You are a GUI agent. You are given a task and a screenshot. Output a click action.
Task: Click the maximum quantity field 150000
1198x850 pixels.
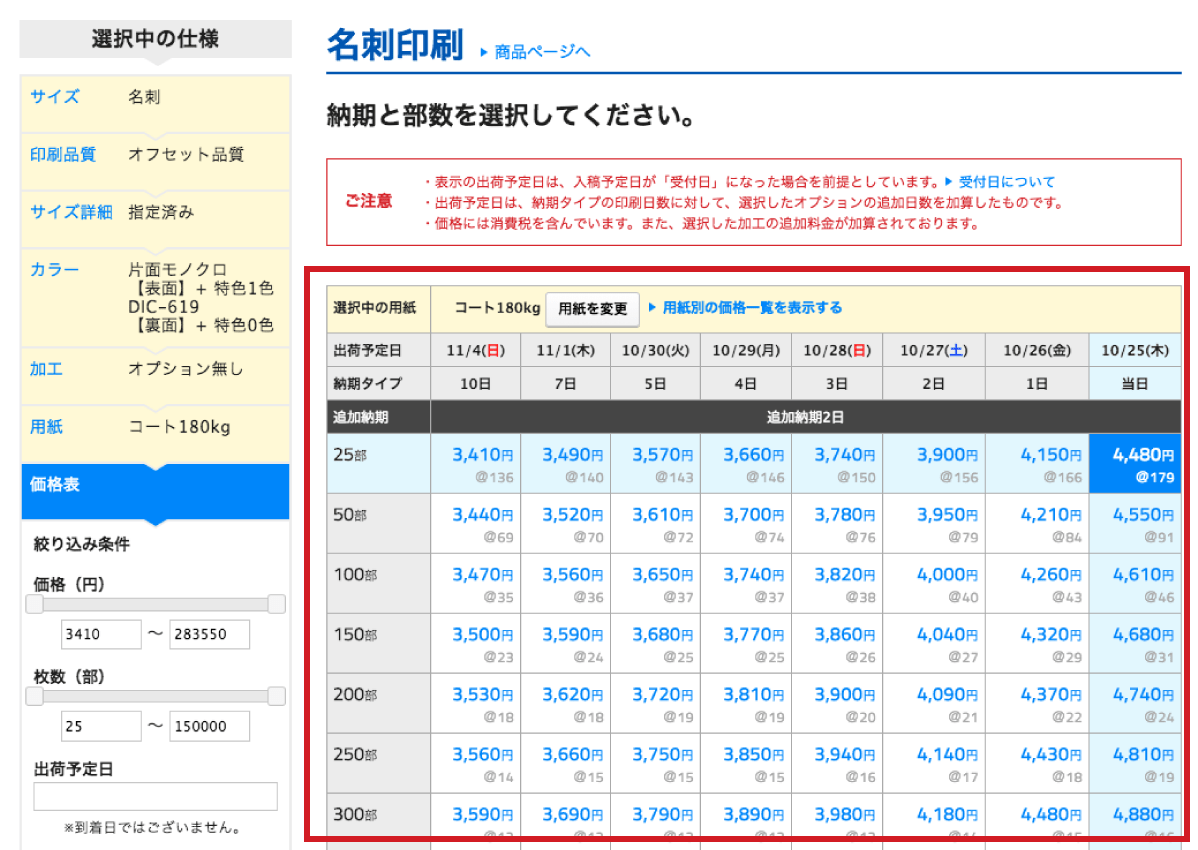[x=209, y=727]
